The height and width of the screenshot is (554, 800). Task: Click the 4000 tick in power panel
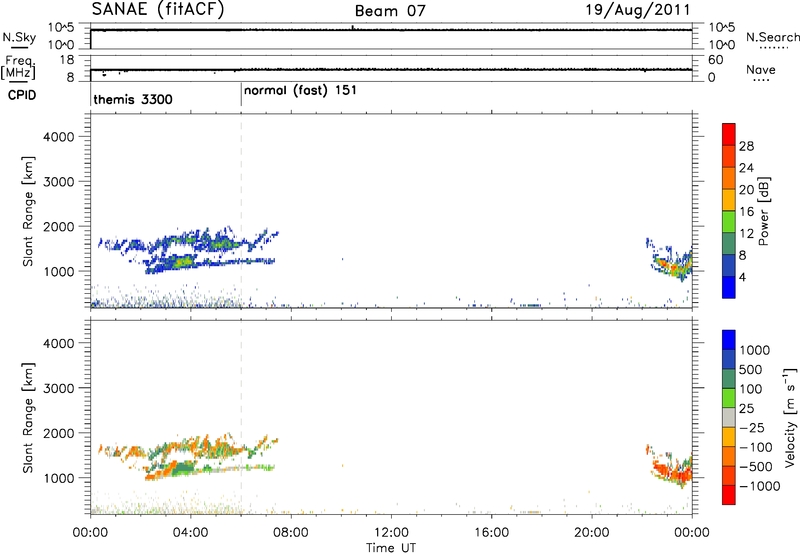[58, 137]
